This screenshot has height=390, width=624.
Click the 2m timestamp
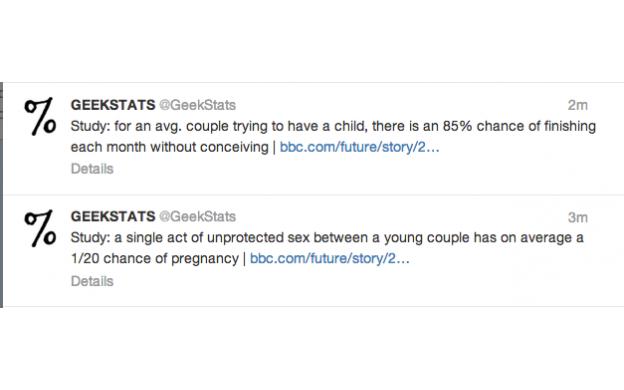[577, 105]
